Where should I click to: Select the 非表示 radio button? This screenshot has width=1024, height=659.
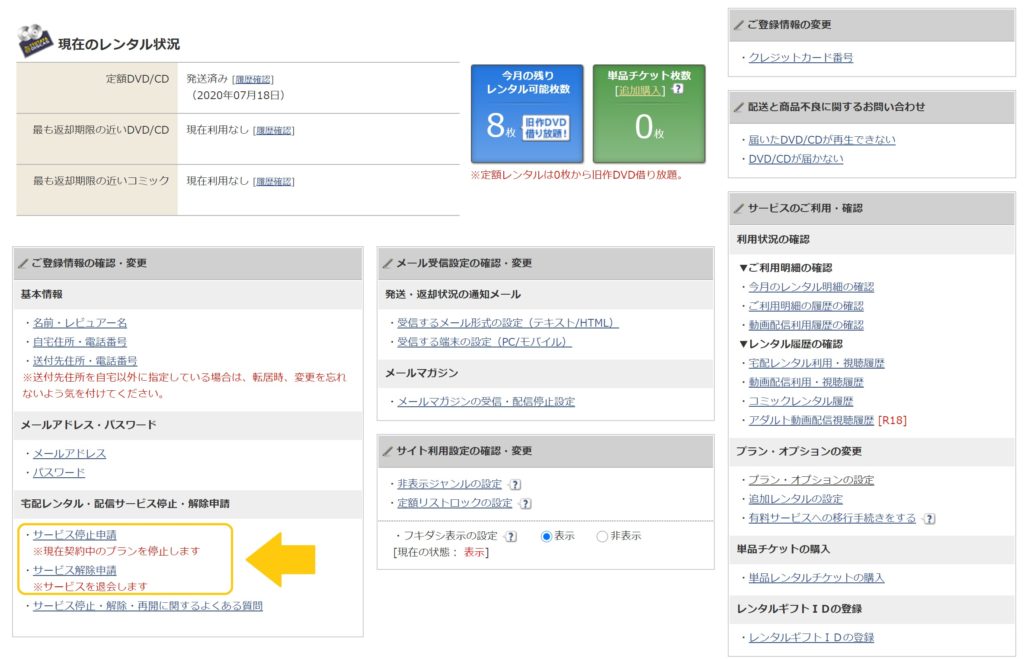601,536
